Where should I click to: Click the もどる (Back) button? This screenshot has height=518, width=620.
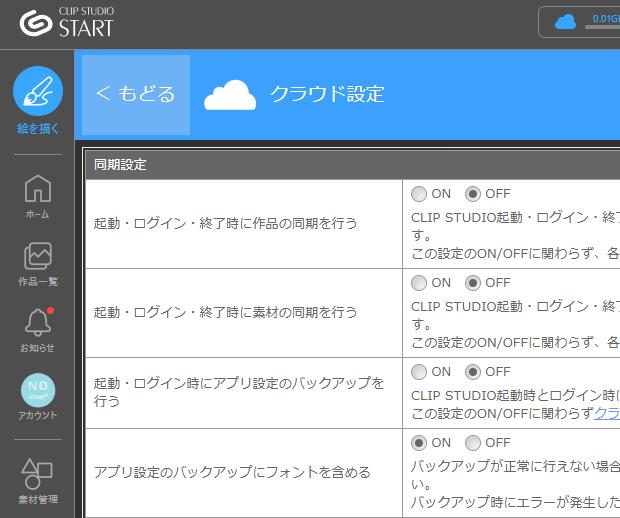click(x=136, y=95)
